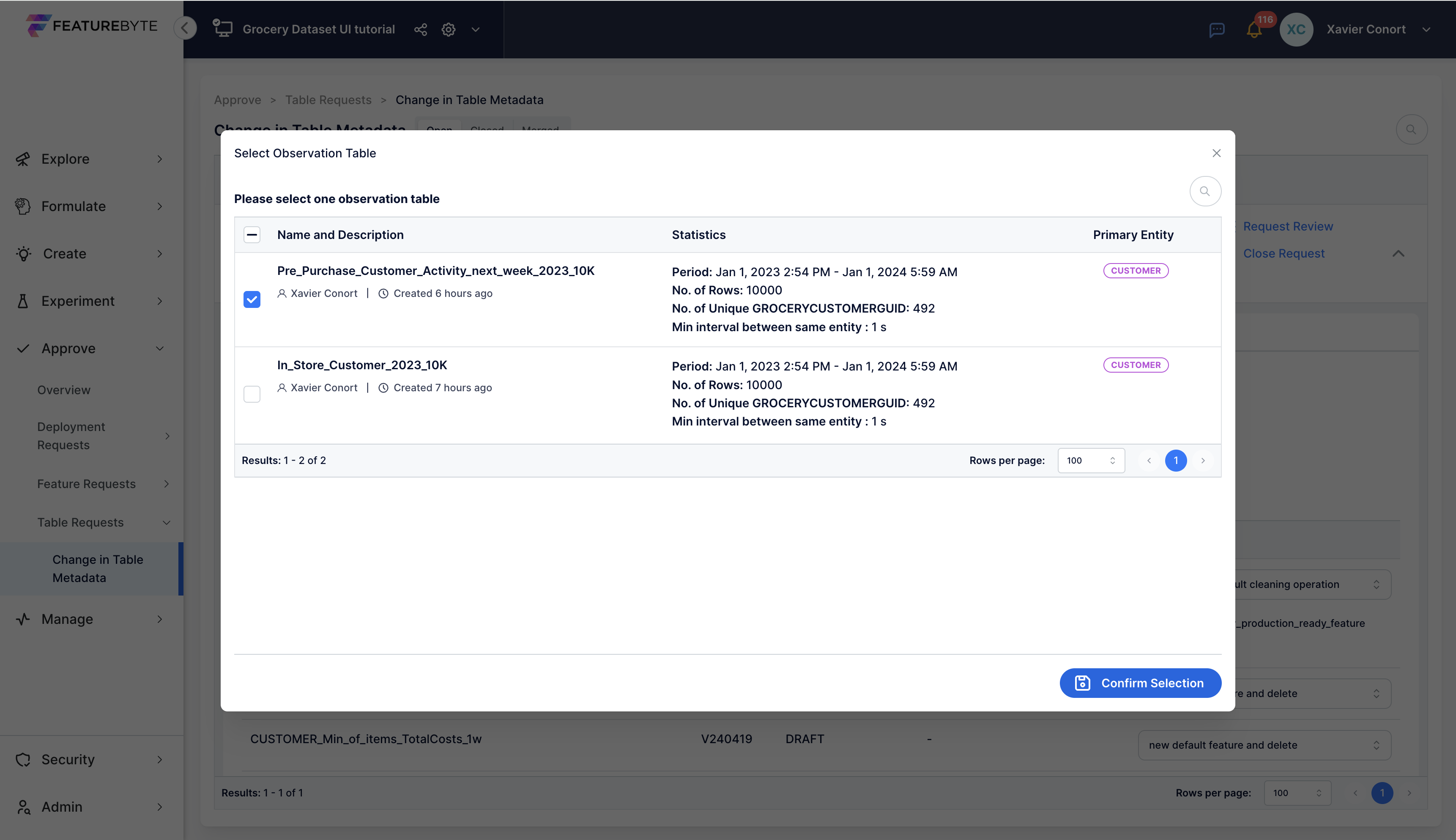Click the Manage pulse icon

[x=23, y=619]
